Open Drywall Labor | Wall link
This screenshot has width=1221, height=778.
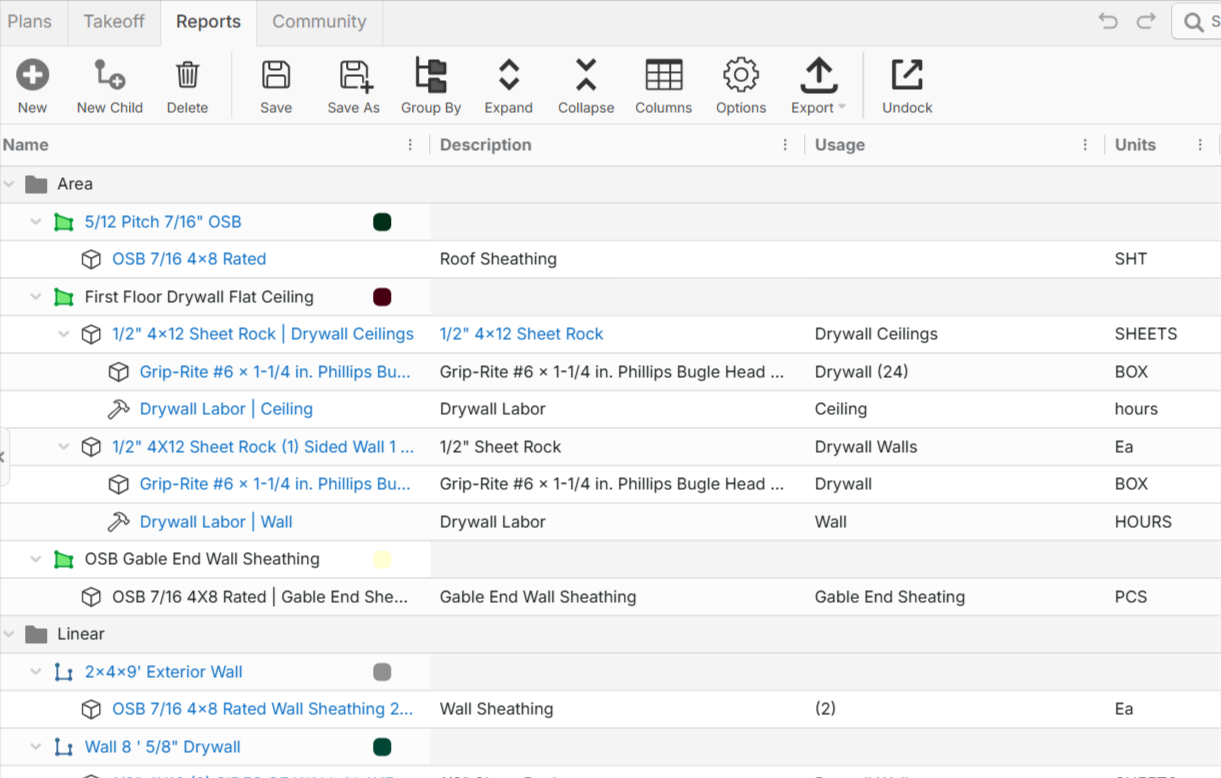coord(216,522)
